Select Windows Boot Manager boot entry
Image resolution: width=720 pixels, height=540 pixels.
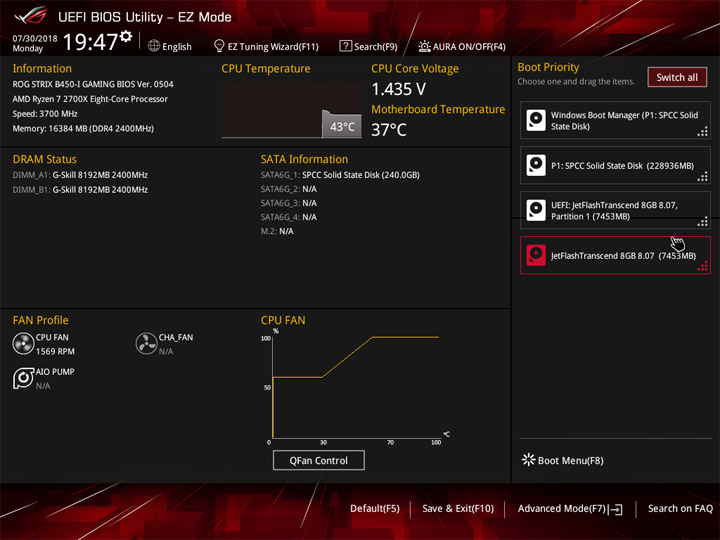point(615,120)
